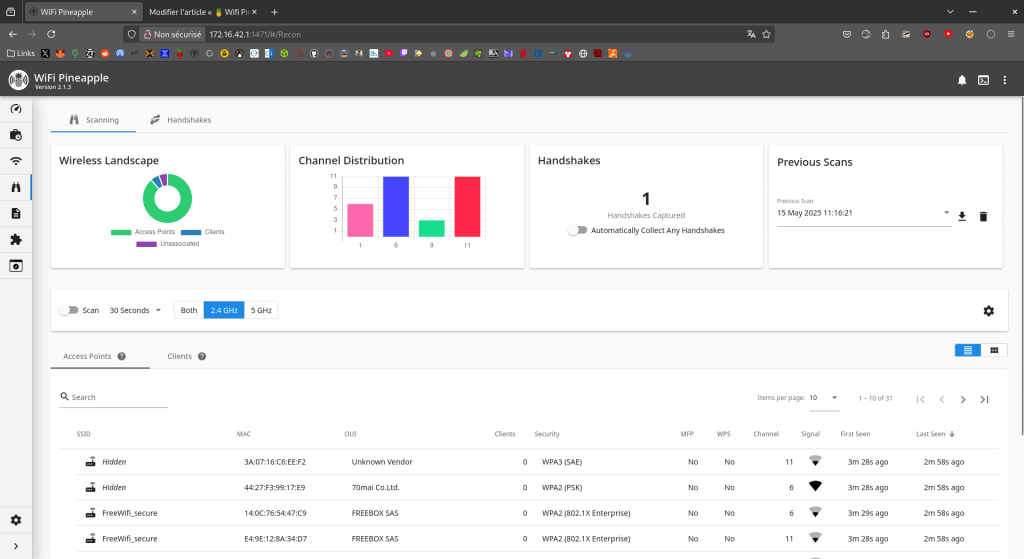The image size is (1024, 559).
Task: Expand the sidebar with the chevron arrow
Action: [16, 547]
